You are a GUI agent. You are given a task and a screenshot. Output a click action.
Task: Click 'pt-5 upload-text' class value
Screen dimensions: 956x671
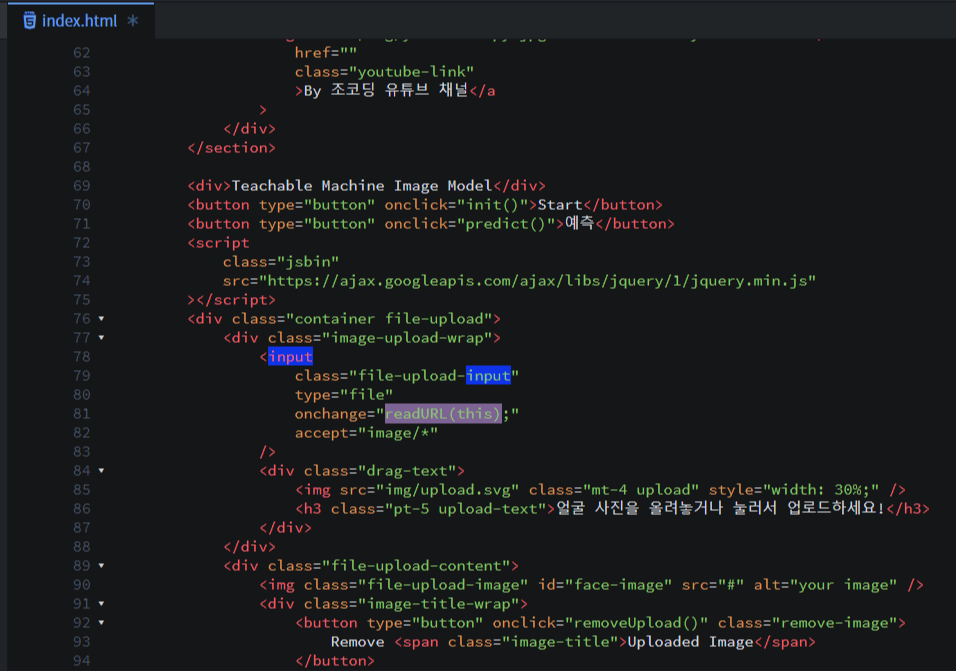click(x=466, y=509)
